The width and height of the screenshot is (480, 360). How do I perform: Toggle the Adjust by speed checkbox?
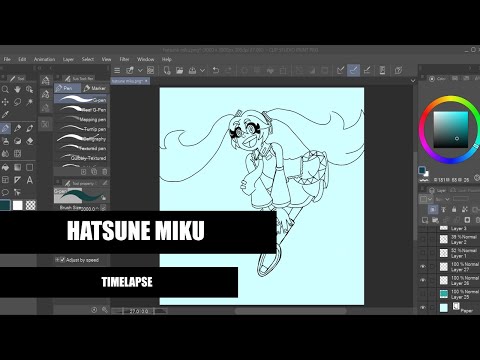[x=62, y=260]
